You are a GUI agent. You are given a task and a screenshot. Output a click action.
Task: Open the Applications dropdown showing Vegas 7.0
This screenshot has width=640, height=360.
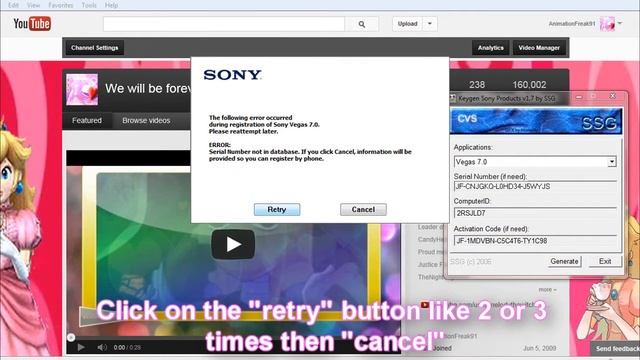(x=611, y=162)
